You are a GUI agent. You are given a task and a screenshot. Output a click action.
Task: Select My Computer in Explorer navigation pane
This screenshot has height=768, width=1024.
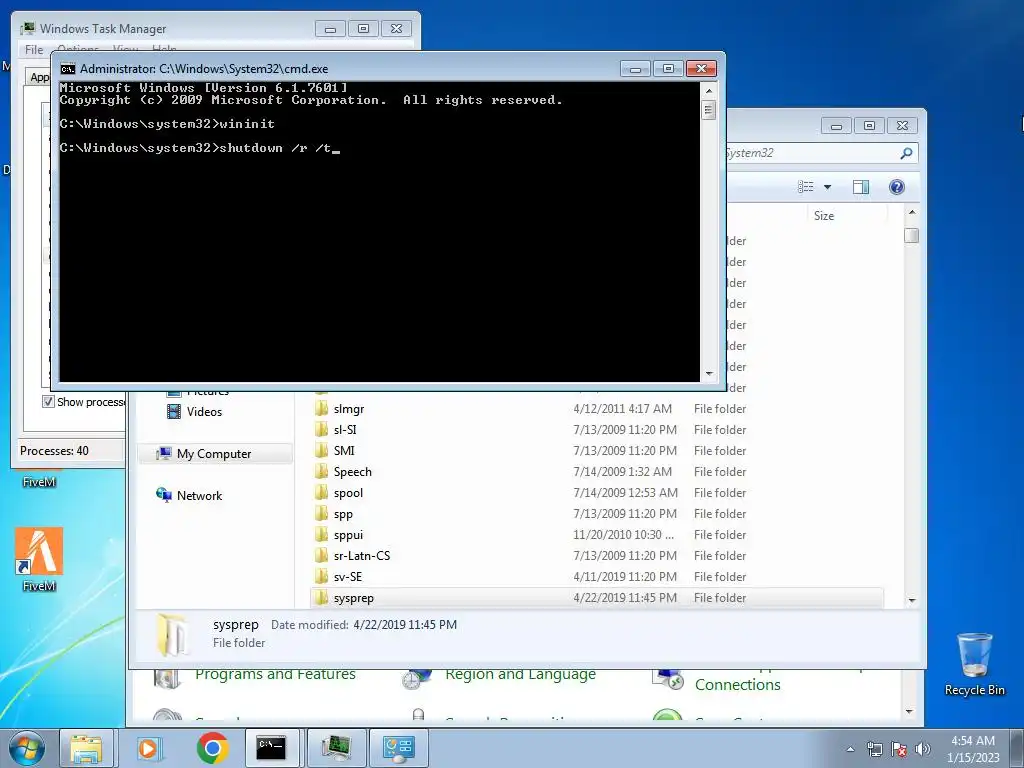[214, 454]
